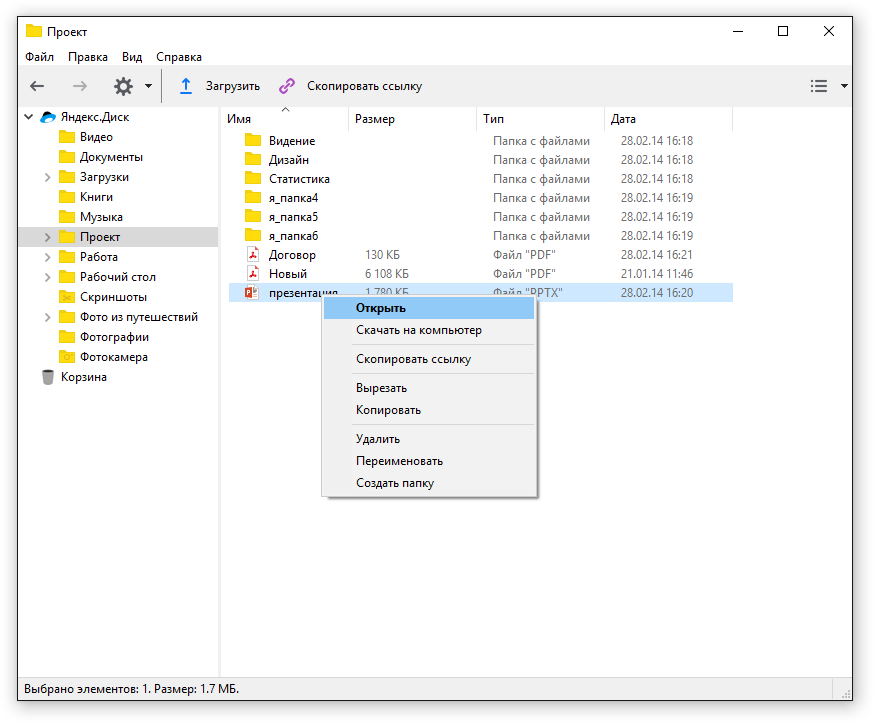Click Скопировать ссылку in the toolbar

[351, 86]
